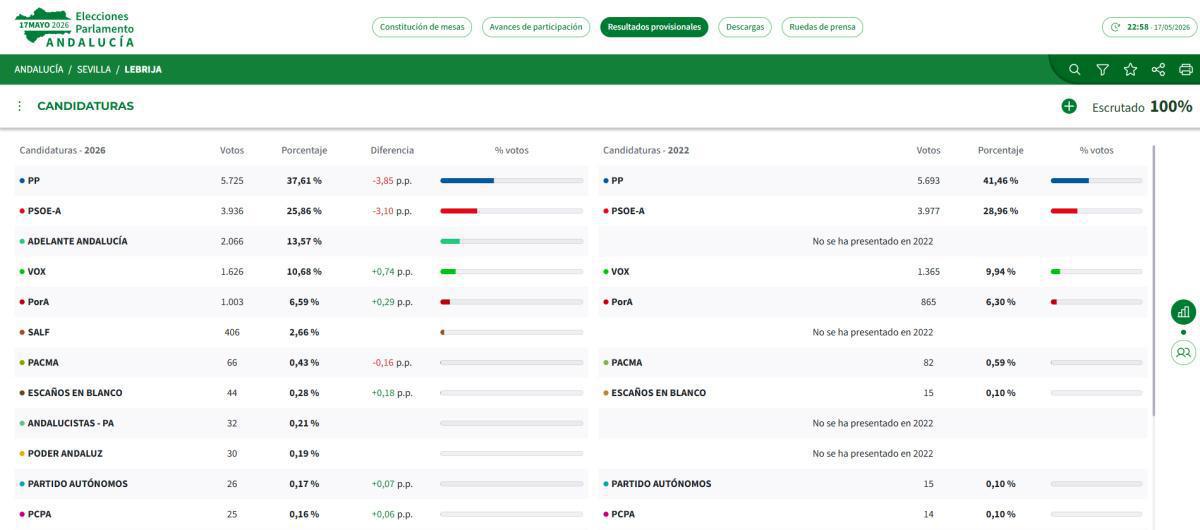Select ADELANTE ANDALUCÍA row name
The image size is (1200, 530).
tap(77, 241)
